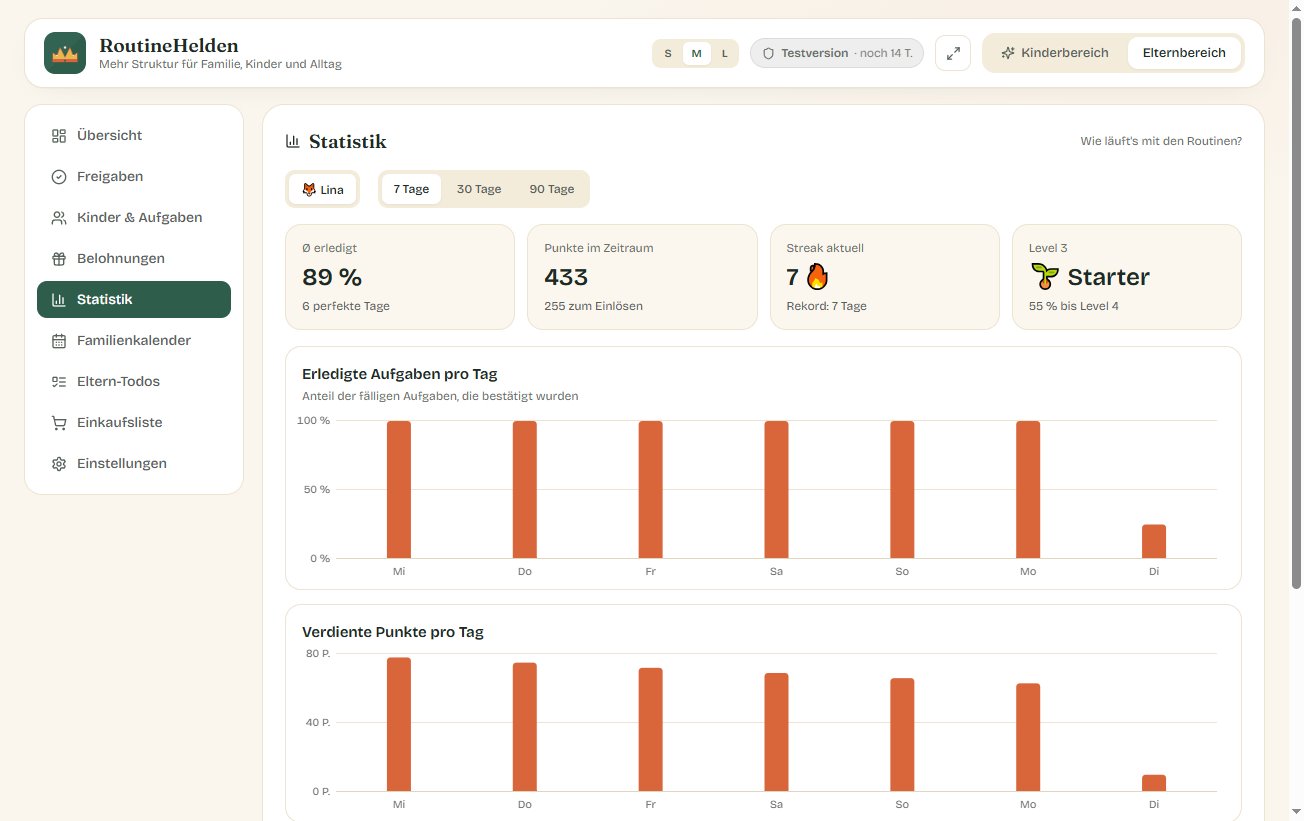Viewport: 1304px width, 821px height.
Task: Set interface size to S
Action: point(668,53)
